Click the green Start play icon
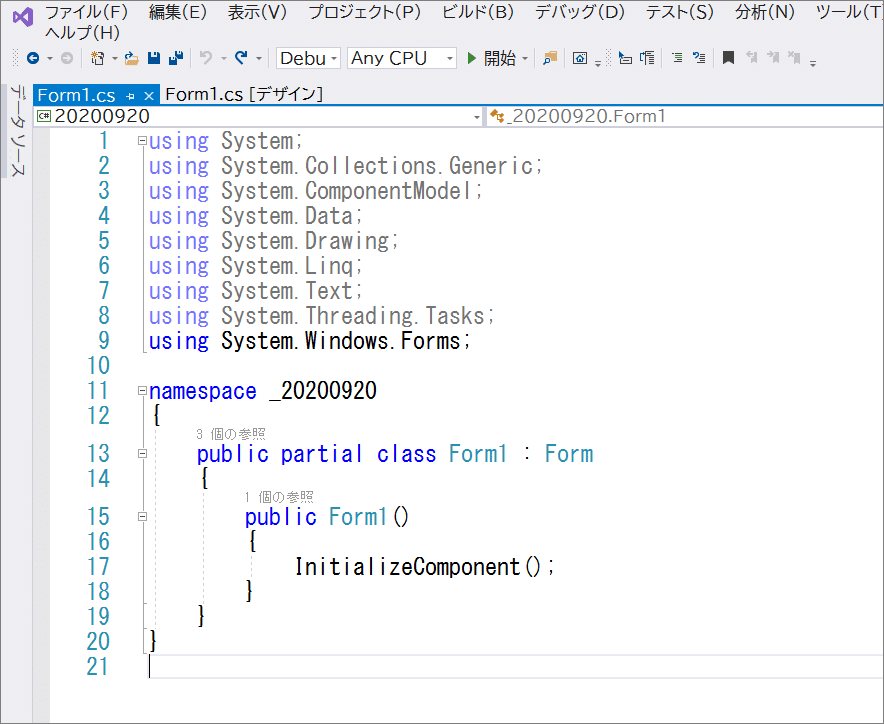Screen dimensions: 884x724 471,58
